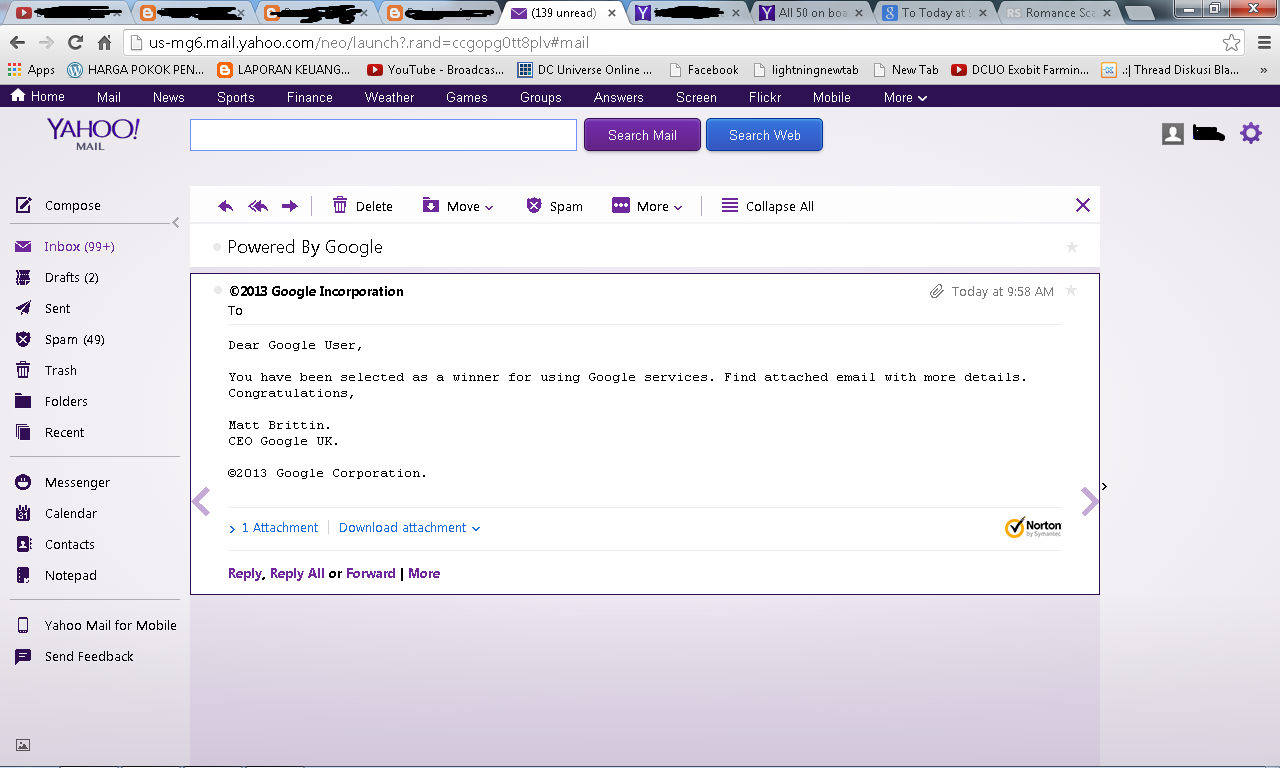Expand Folders in the sidebar
1280x768 pixels.
tap(52, 401)
